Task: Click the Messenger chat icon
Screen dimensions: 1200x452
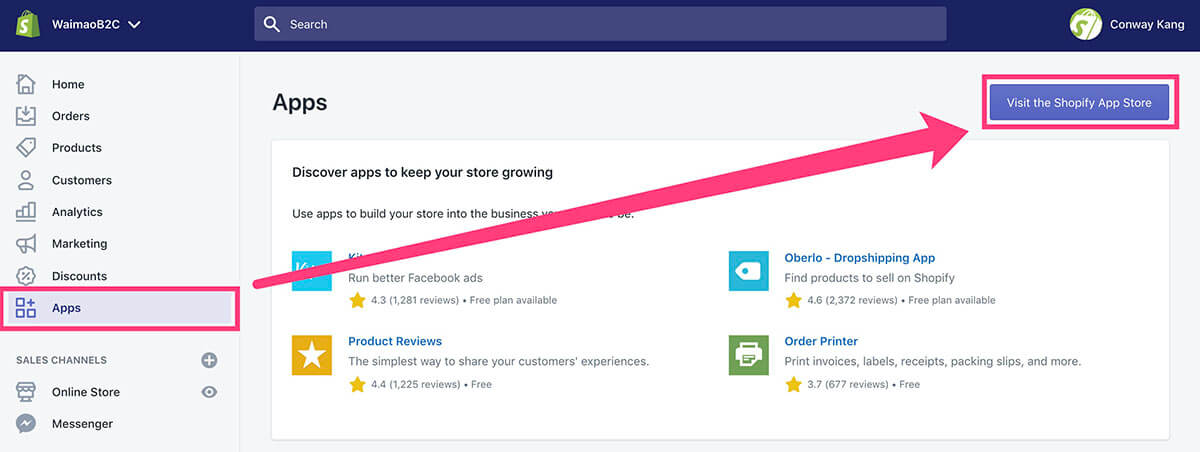Action: (26, 424)
